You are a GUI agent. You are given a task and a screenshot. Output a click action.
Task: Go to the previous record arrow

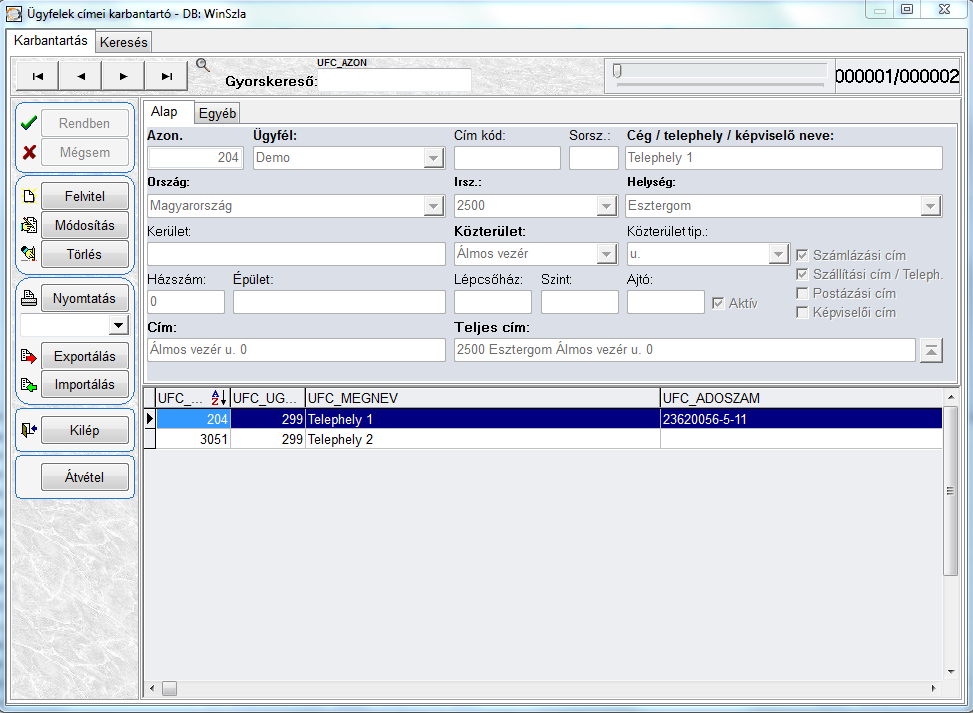point(81,76)
